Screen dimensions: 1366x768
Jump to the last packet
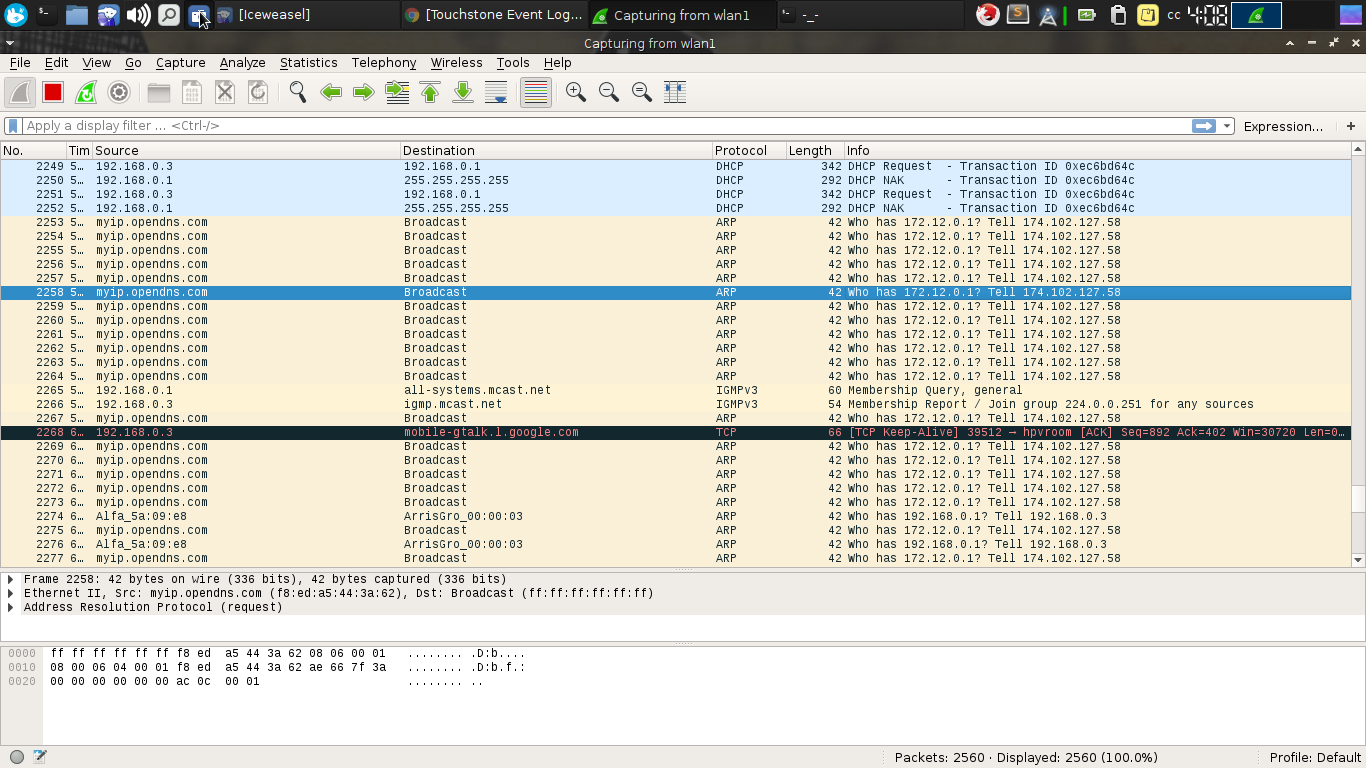(x=463, y=92)
